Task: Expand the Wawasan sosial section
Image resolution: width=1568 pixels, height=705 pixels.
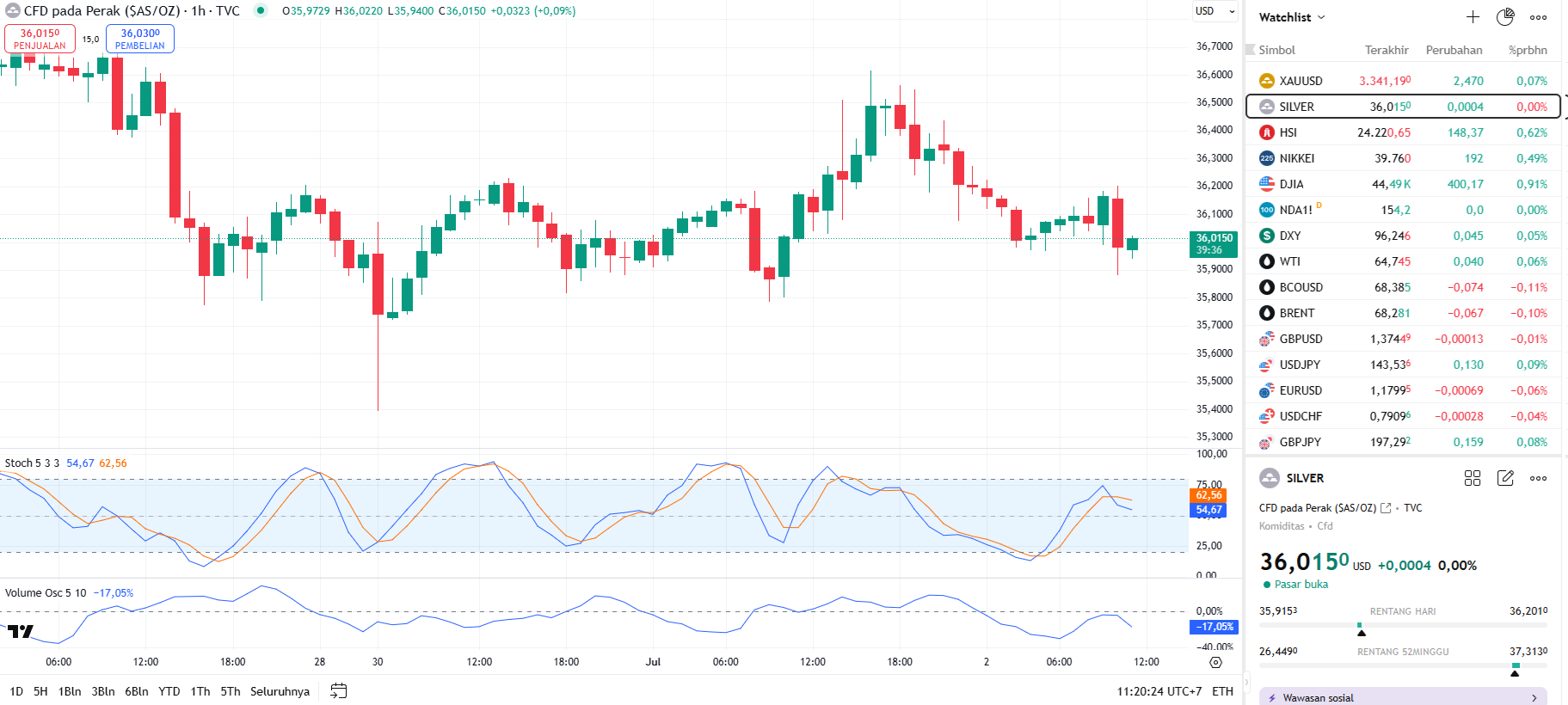Action: (x=1403, y=697)
